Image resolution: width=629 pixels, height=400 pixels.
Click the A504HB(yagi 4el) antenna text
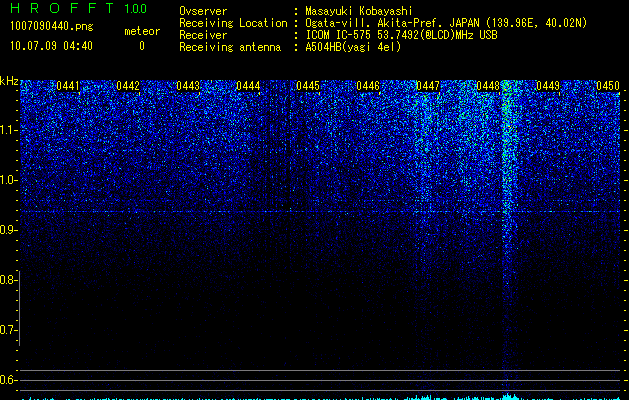(x=353, y=47)
